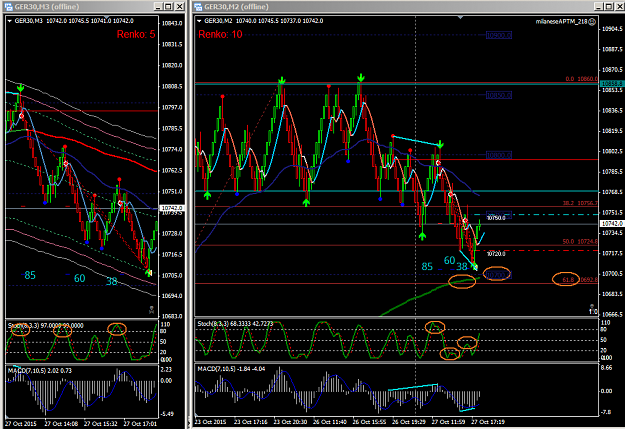Maximize the GER30,M3 chart window
Image resolution: width=625 pixels, height=429 pixels.
click(x=169, y=6)
